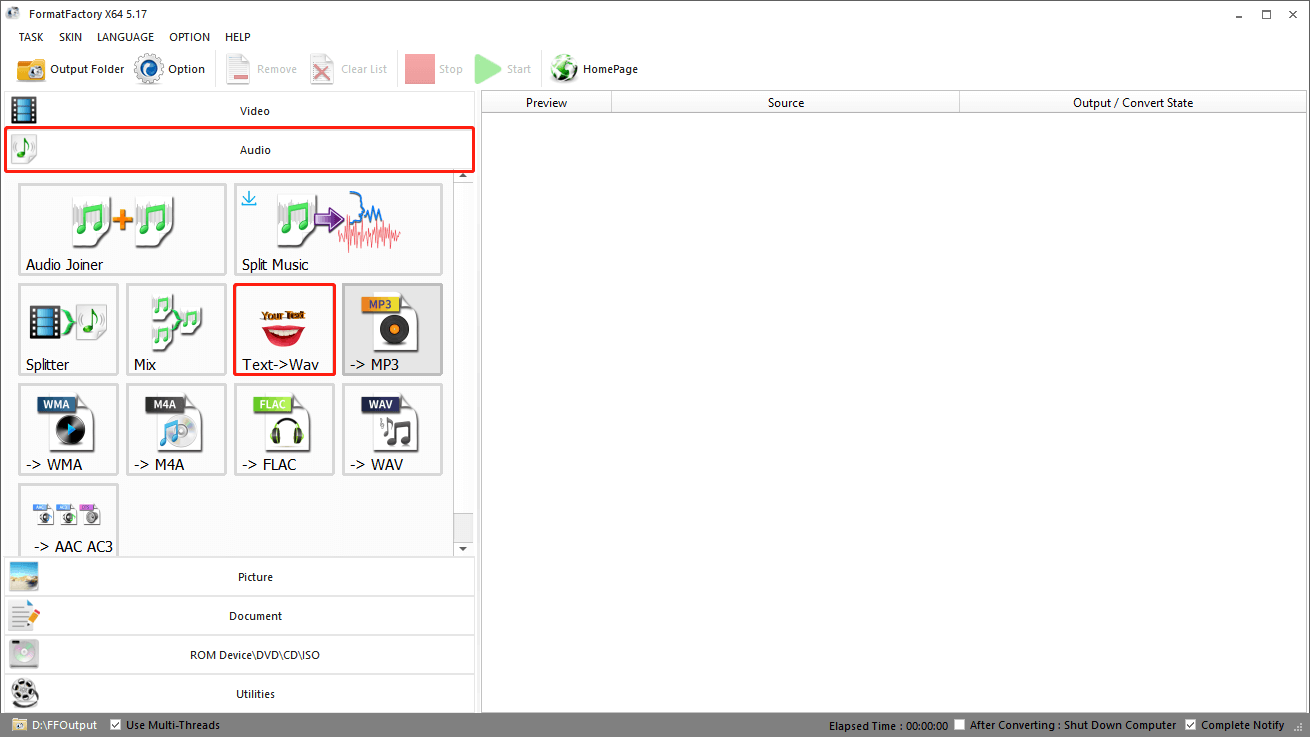Select the audio Mix tool
1310x737 pixels.
[x=176, y=330]
